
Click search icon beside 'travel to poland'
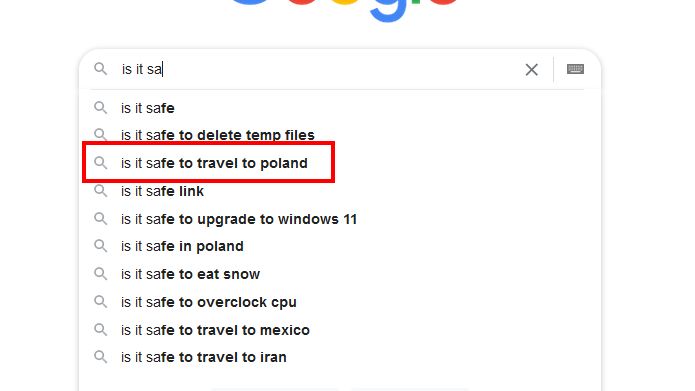(x=101, y=163)
